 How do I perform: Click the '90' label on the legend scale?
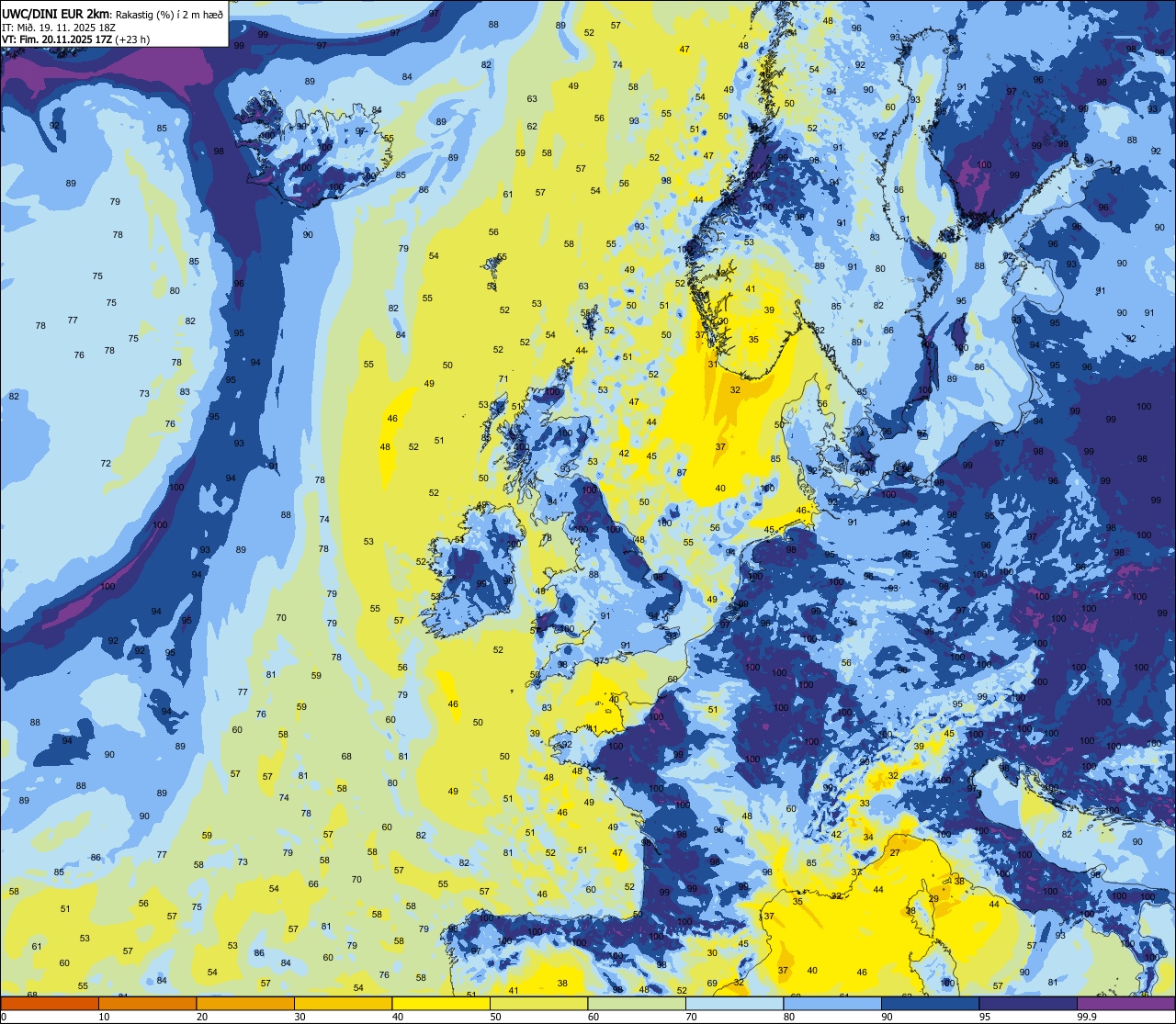click(888, 1017)
